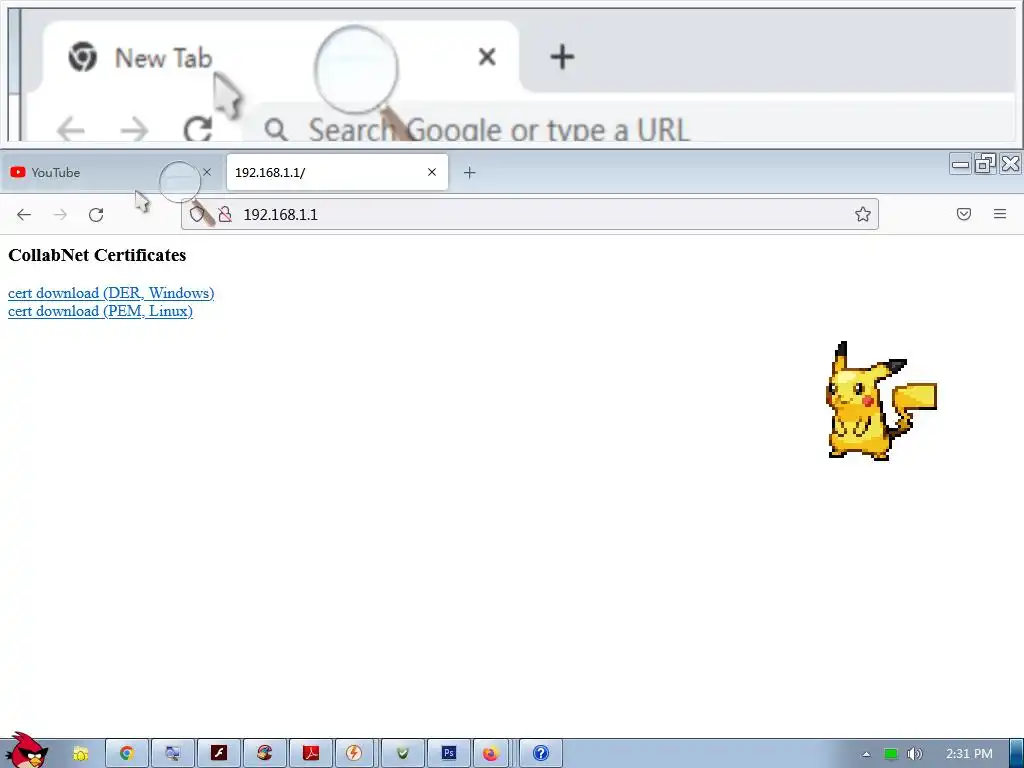Launch Google Chrome from the taskbar
This screenshot has height=768, width=1024.
127,754
